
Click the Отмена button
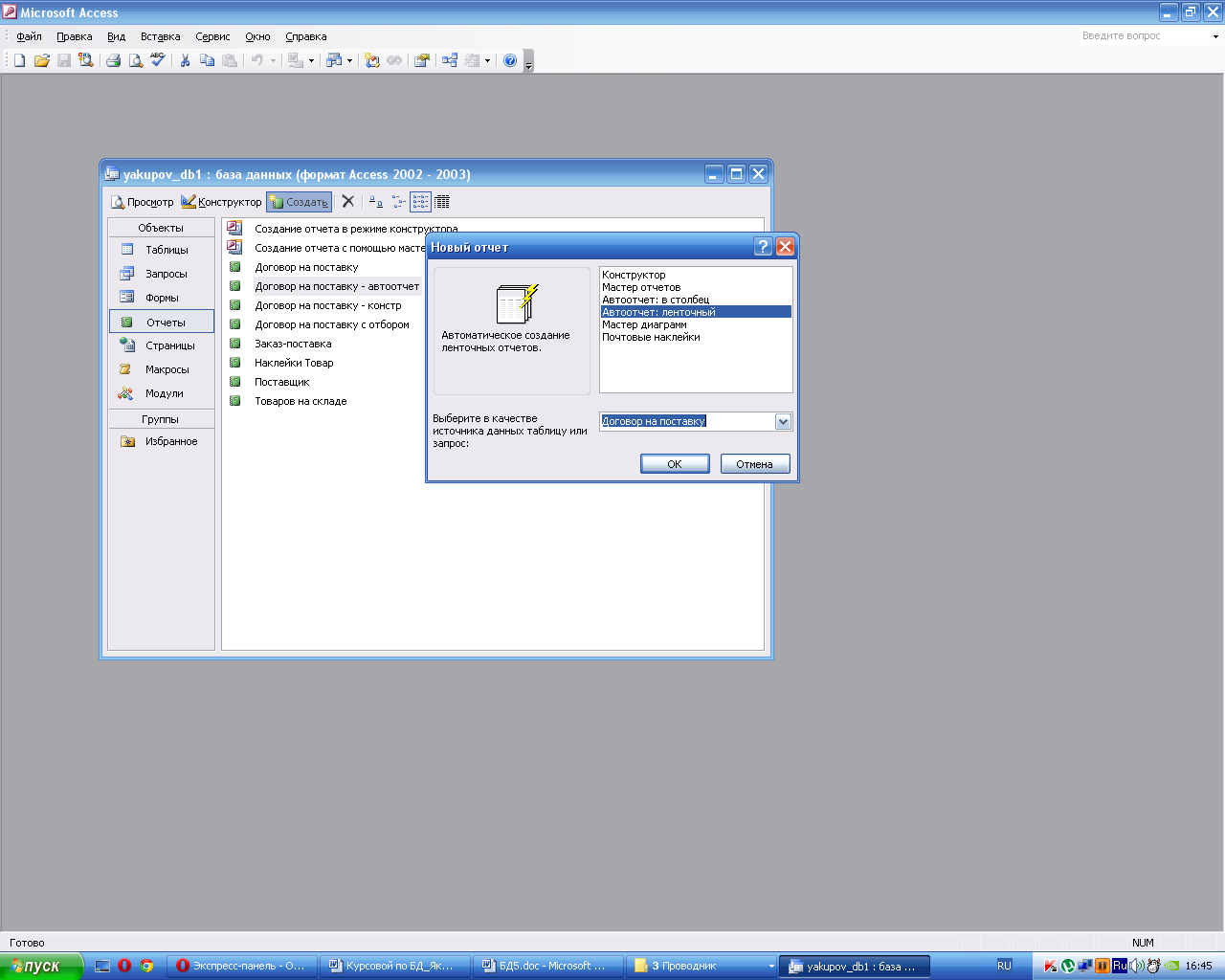click(755, 464)
